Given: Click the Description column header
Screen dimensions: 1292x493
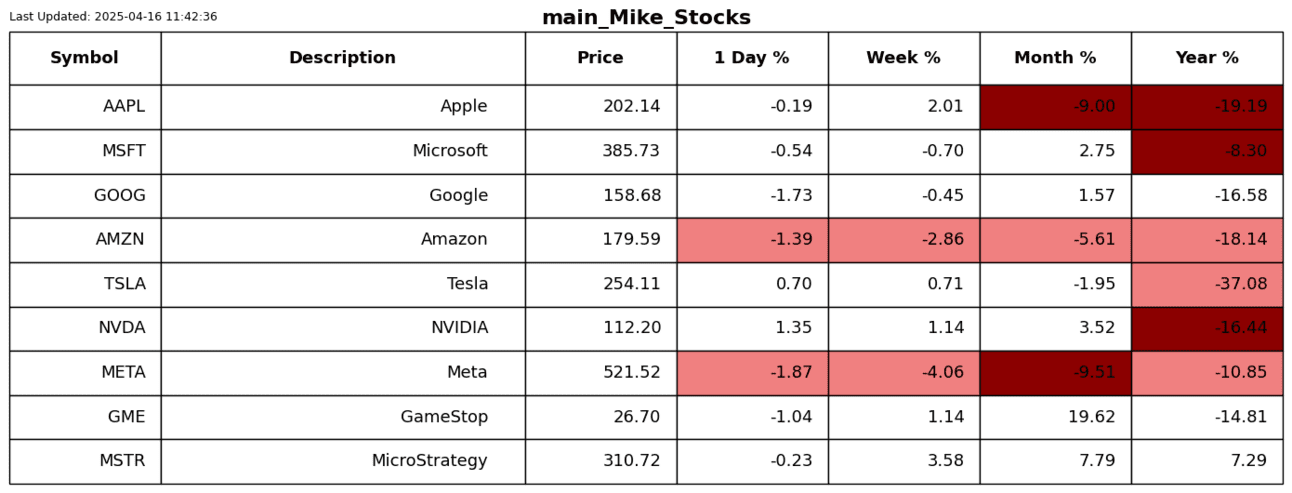Looking at the screenshot, I should coord(342,58).
